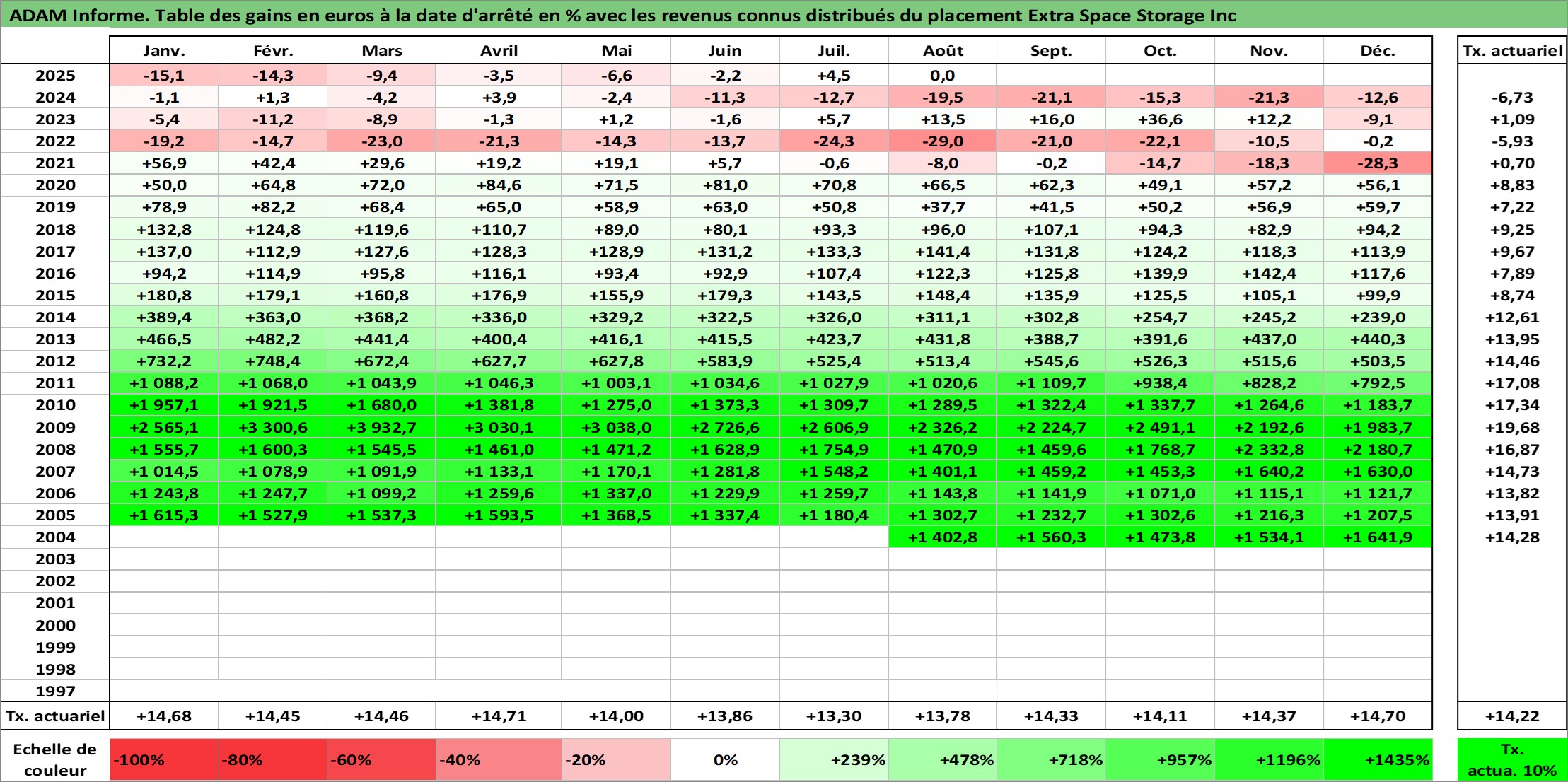
Task: Select the Févr. column header
Action: pyautogui.click(x=273, y=50)
